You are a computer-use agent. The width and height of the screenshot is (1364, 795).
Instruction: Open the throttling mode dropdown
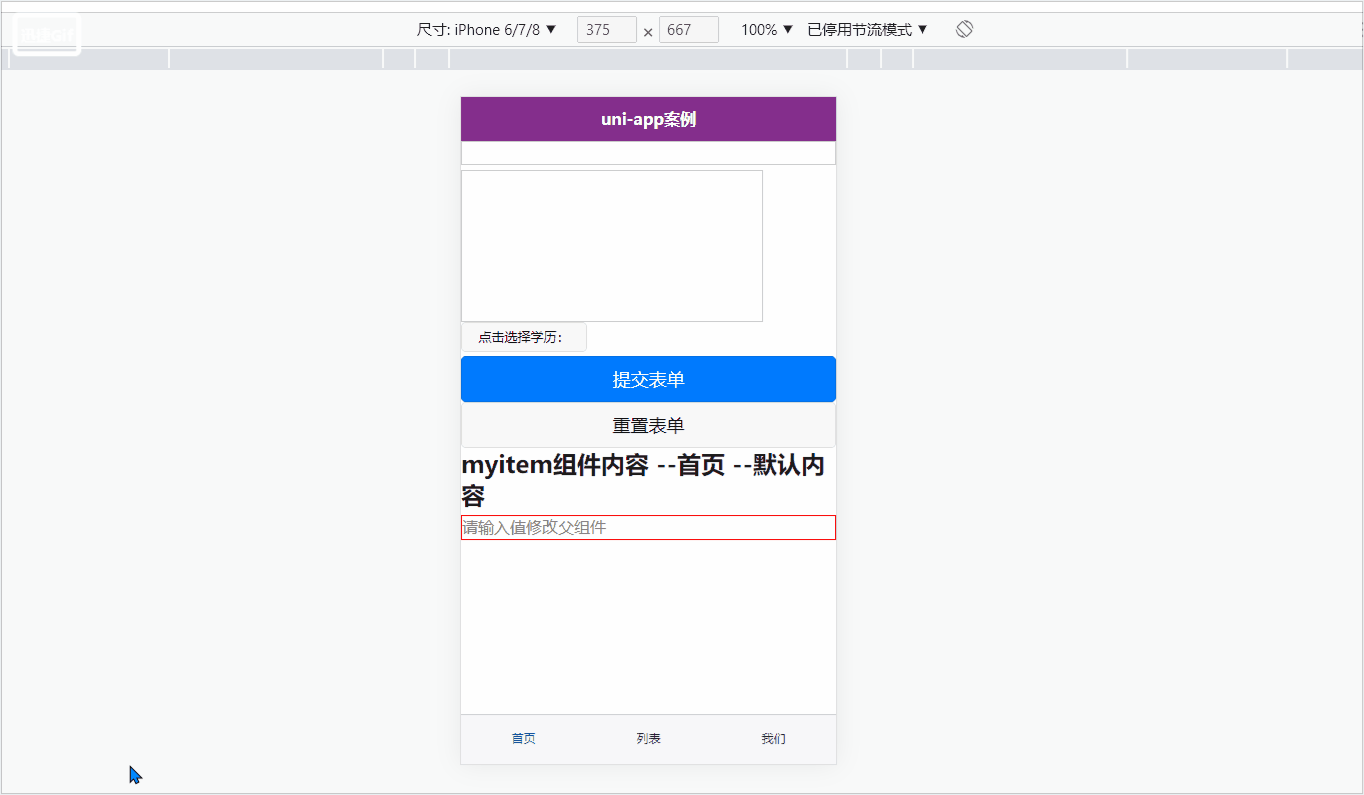coord(868,30)
